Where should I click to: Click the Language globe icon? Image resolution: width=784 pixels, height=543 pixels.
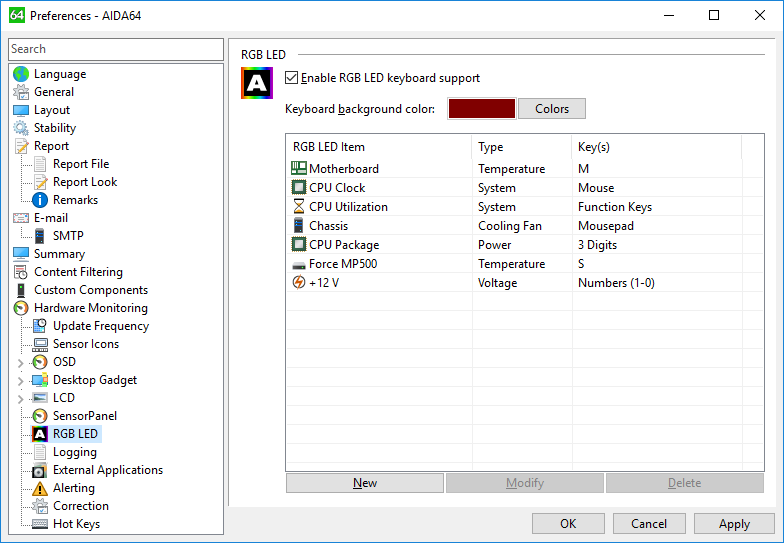pos(21,74)
